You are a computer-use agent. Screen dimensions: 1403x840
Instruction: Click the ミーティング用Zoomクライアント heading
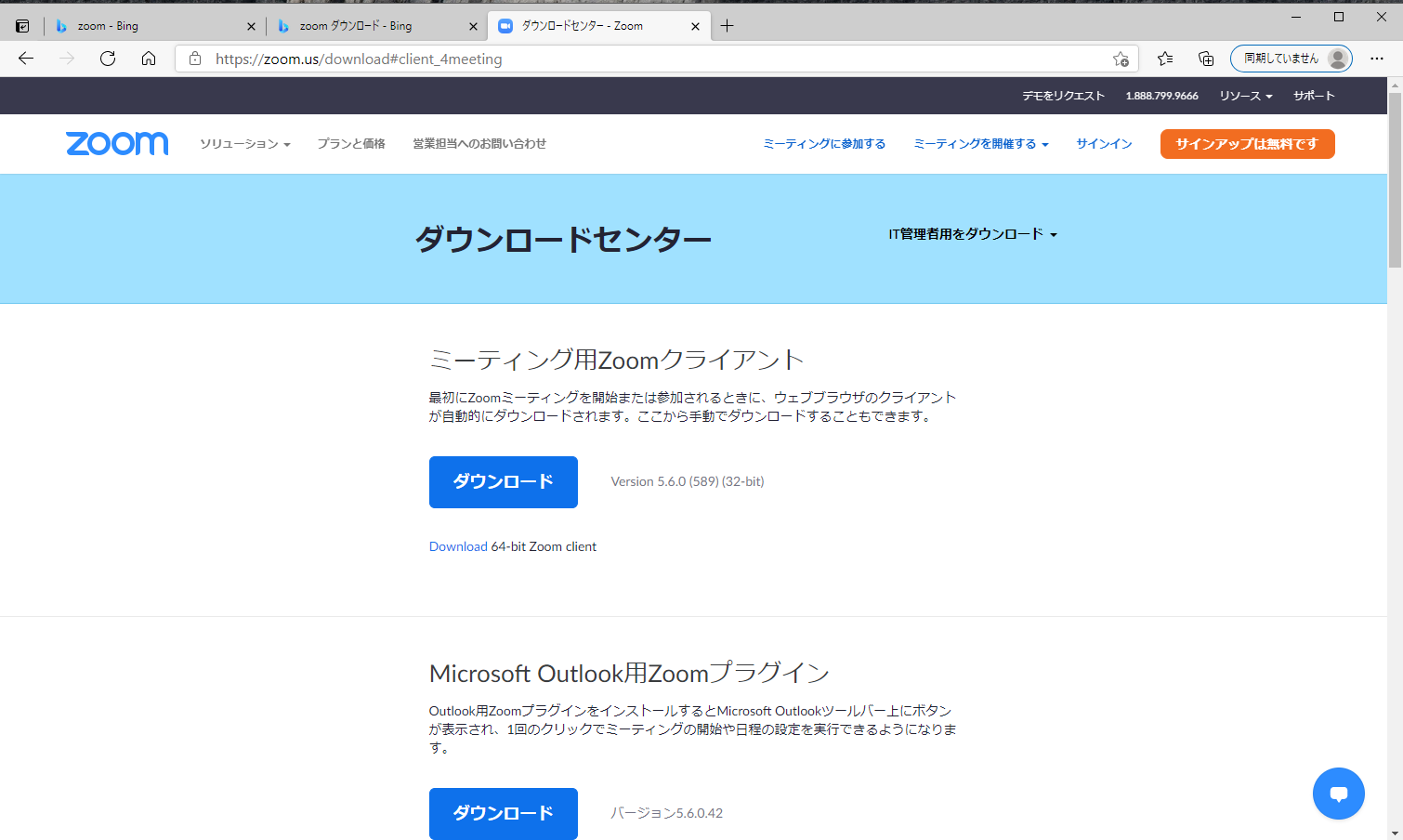coord(616,360)
